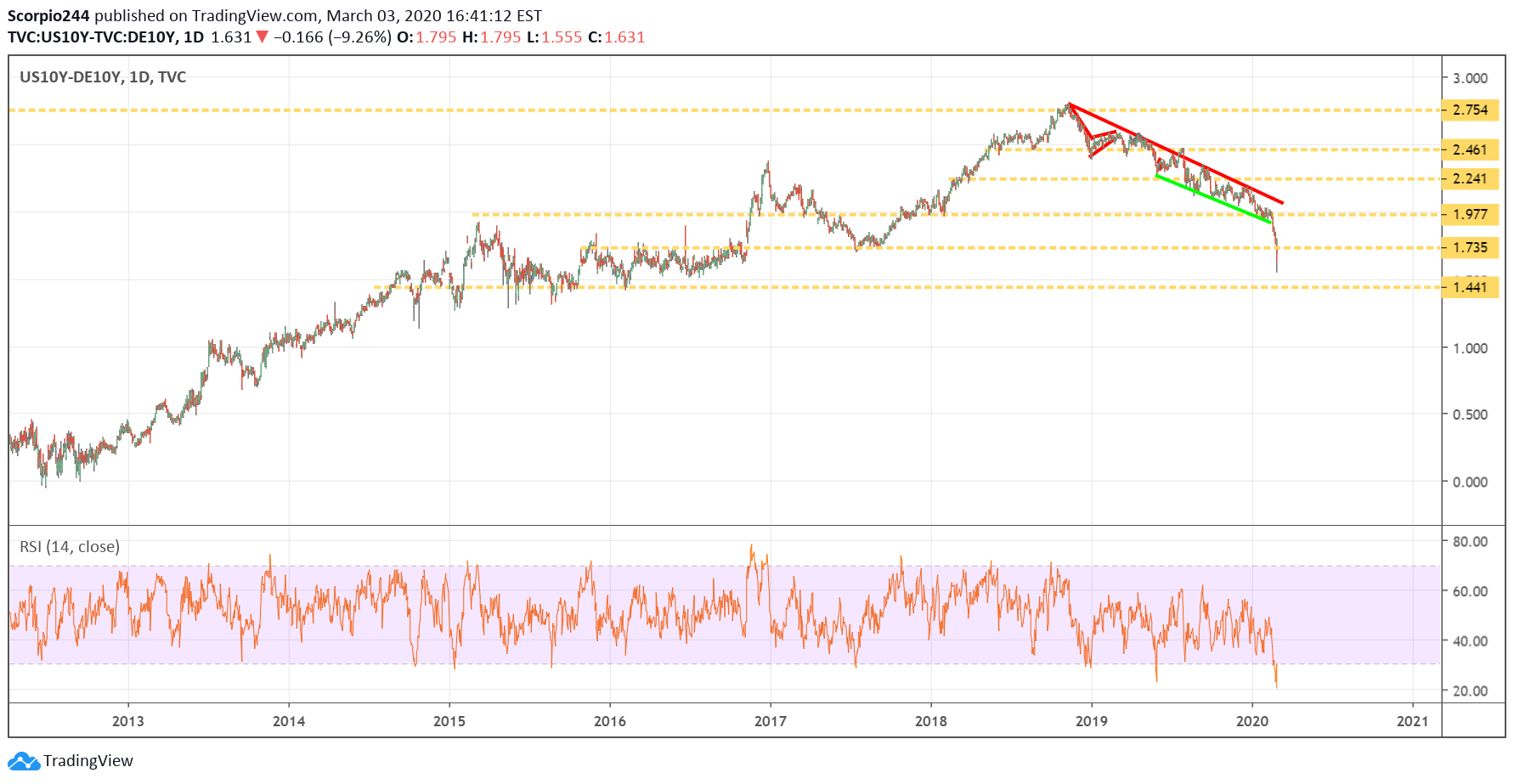Click the −0.166 (−9.26%) change value
This screenshot has height=784, width=1514.
(332, 37)
